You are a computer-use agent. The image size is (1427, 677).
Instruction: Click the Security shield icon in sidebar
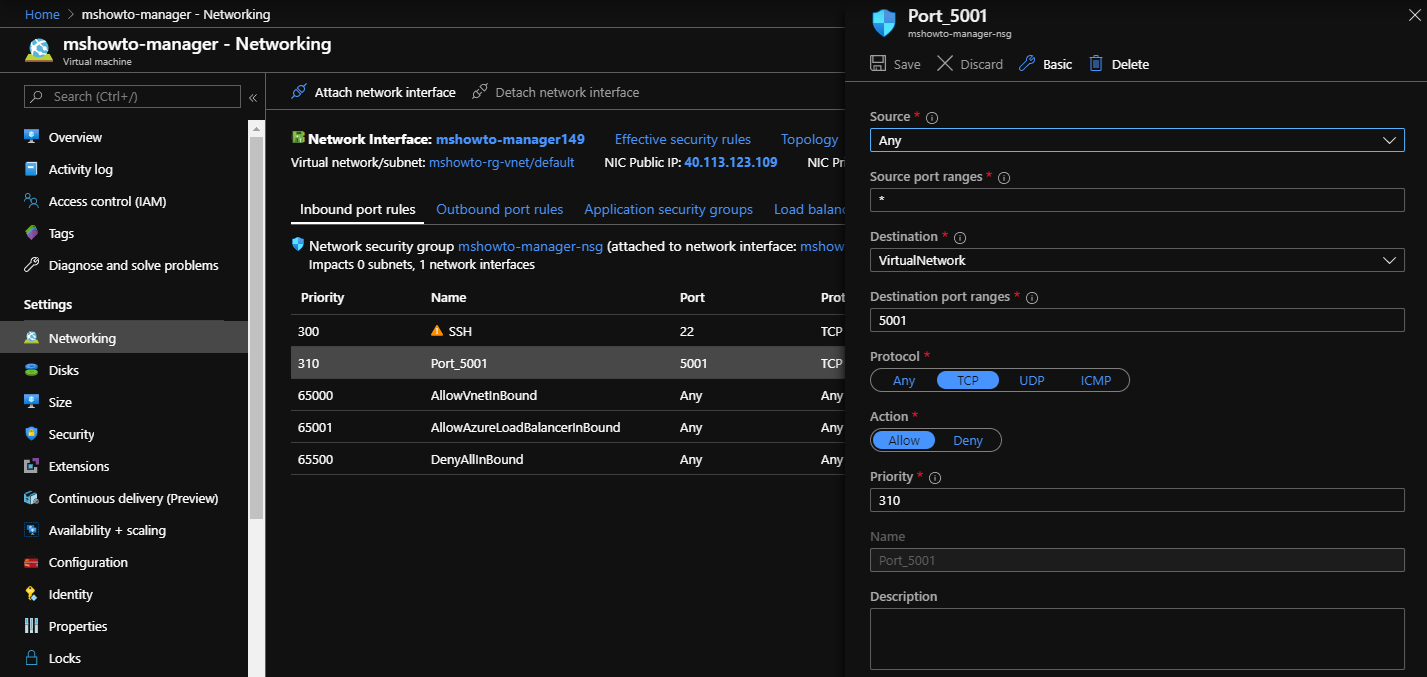click(31, 434)
